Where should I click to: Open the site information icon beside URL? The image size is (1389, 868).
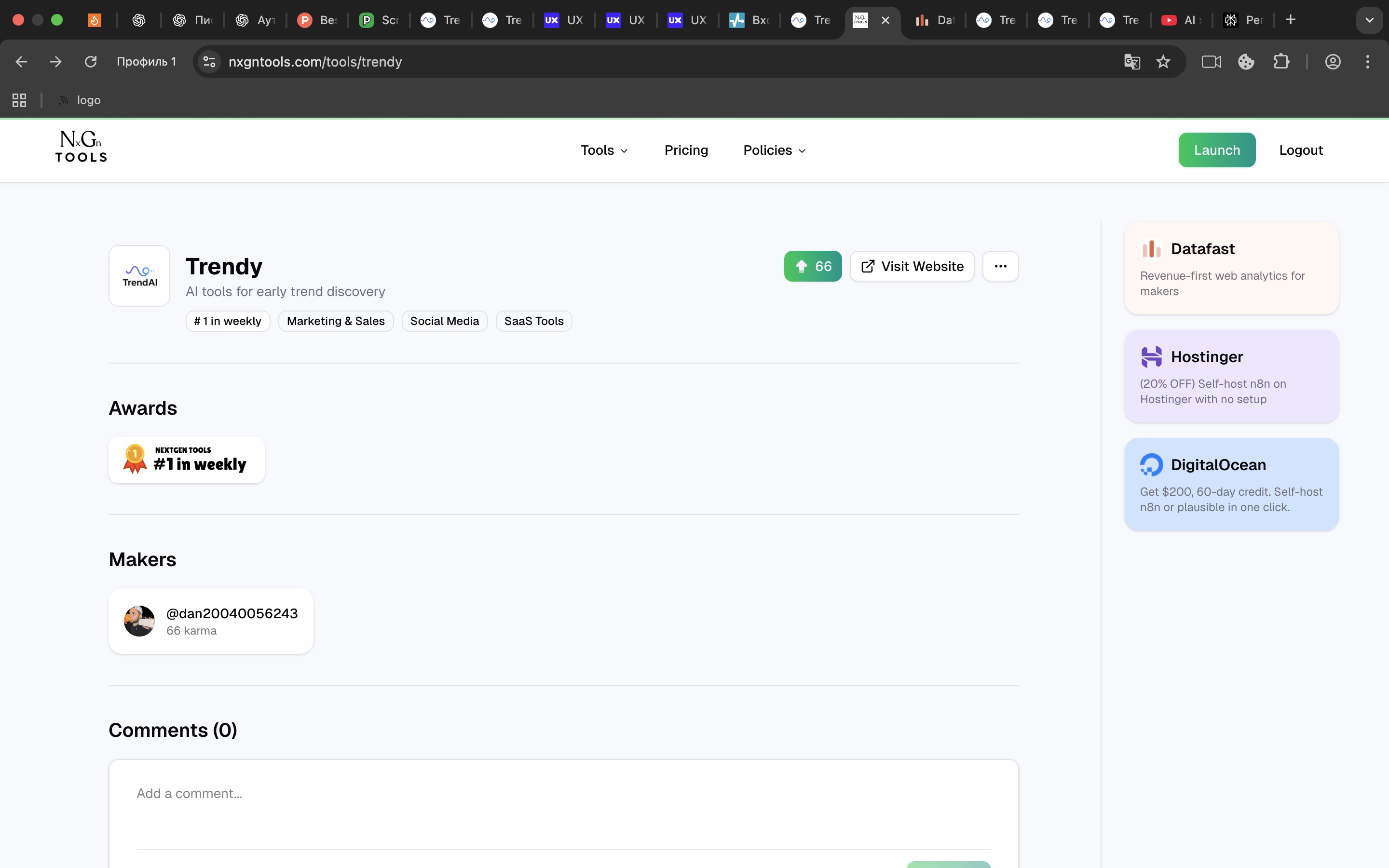209,62
